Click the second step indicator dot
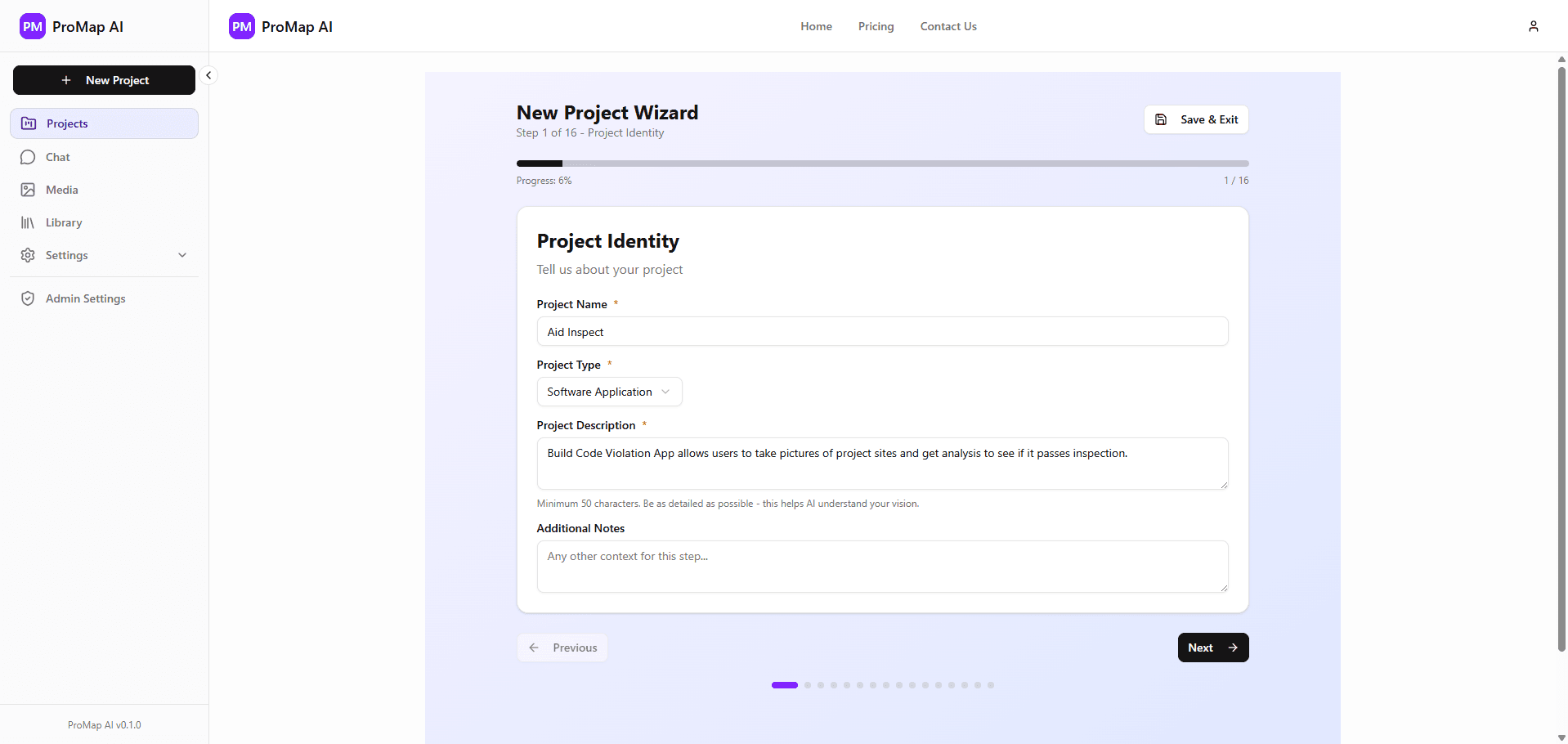Viewport: 1568px width, 744px height. tap(808, 685)
